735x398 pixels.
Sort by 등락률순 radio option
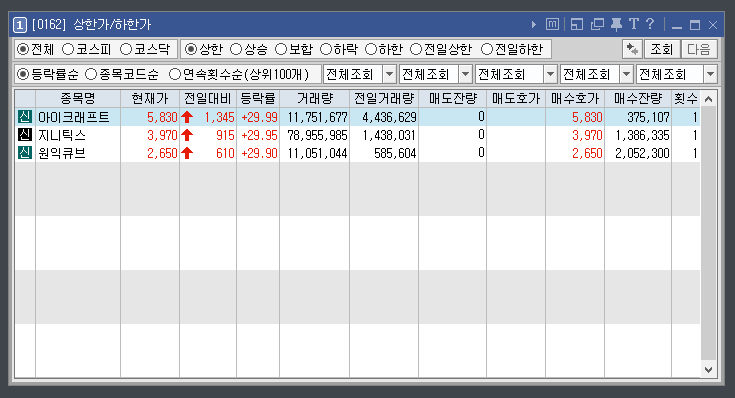(x=22, y=74)
